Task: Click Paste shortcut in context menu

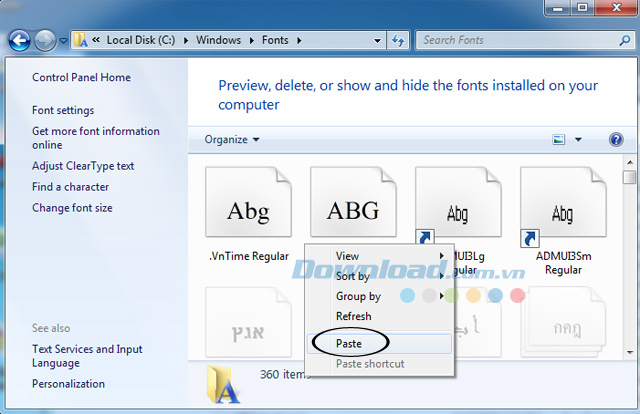Action: (380, 364)
